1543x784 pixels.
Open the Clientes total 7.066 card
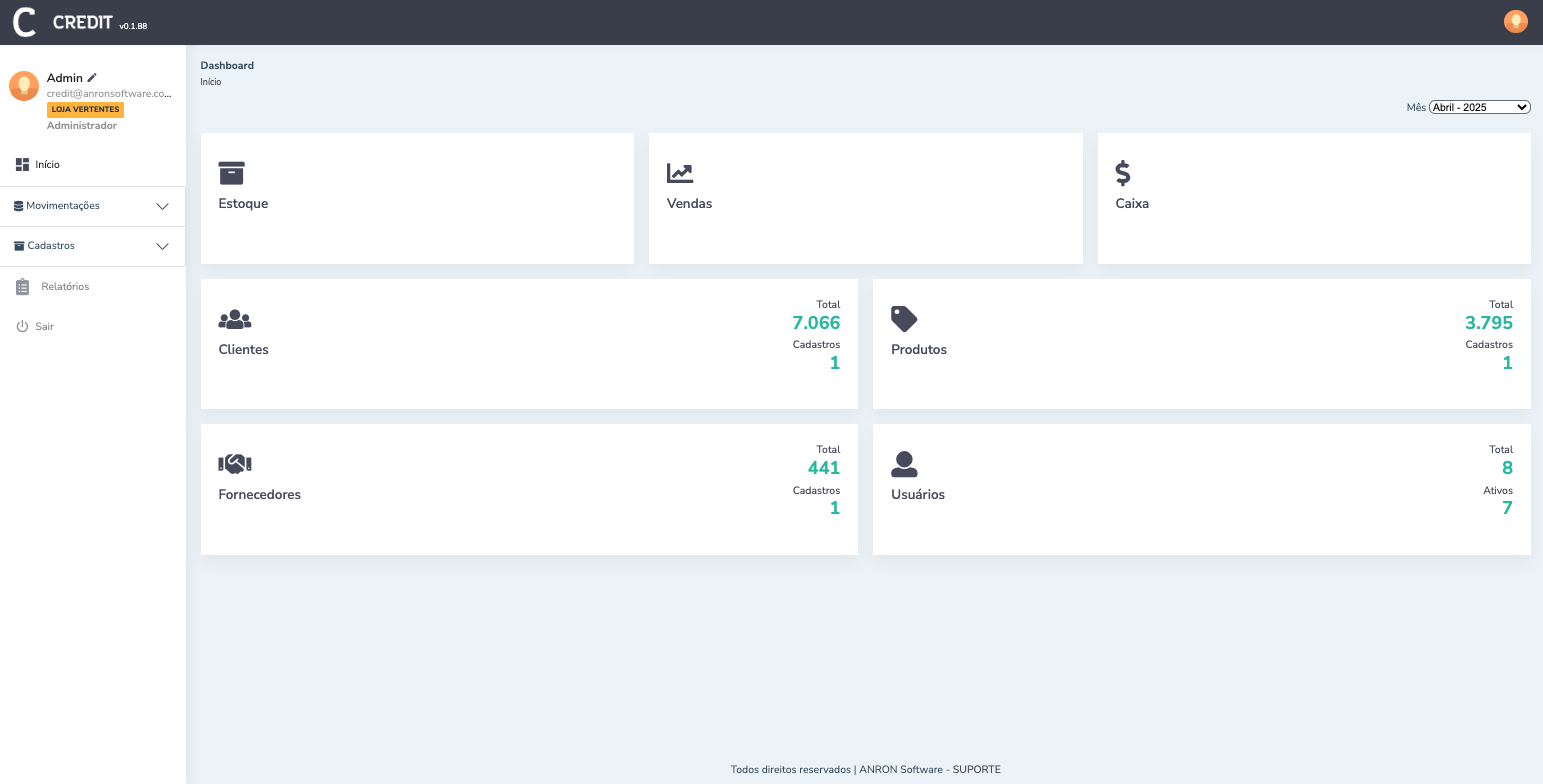529,344
